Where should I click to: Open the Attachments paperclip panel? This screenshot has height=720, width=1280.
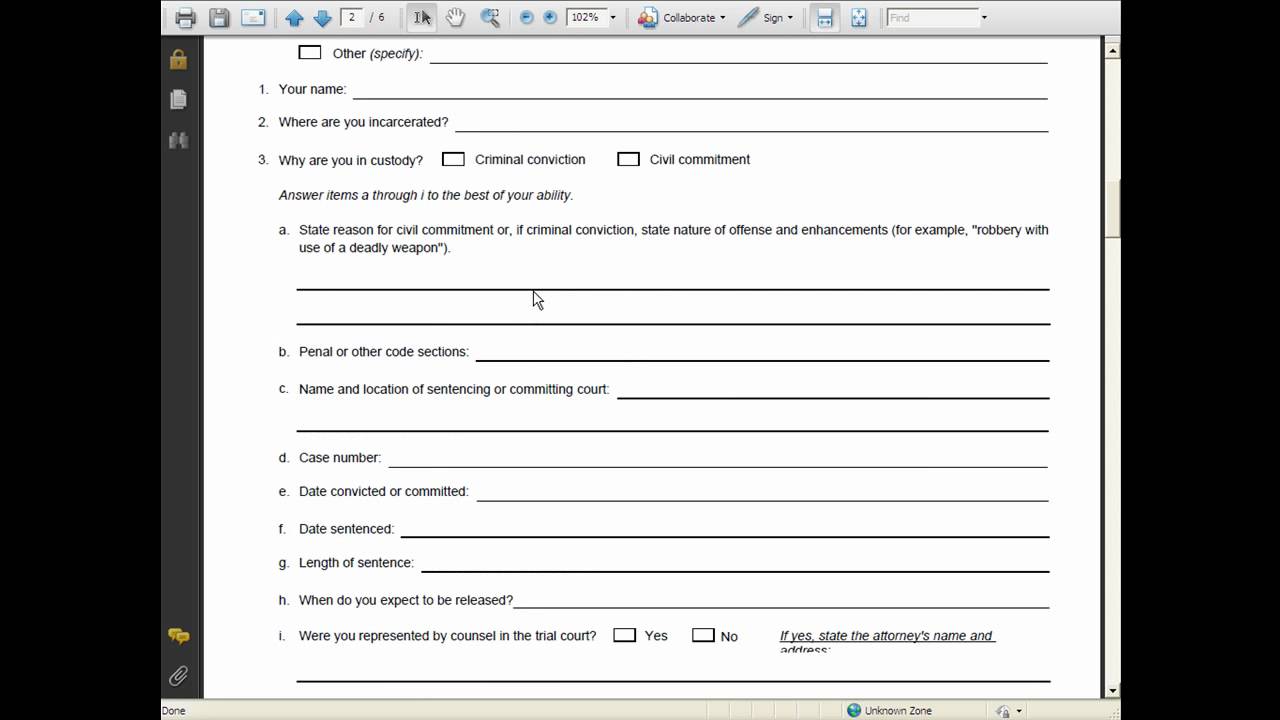(x=179, y=676)
